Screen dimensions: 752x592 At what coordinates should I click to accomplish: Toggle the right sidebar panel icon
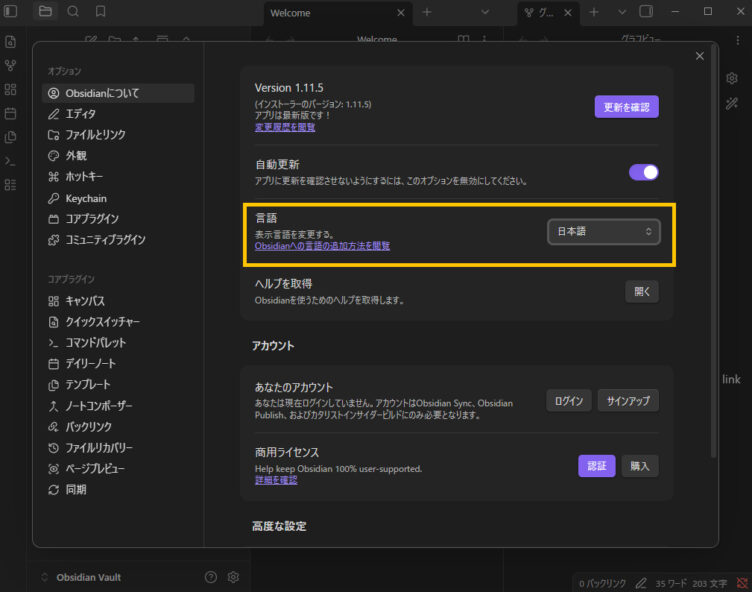646,12
